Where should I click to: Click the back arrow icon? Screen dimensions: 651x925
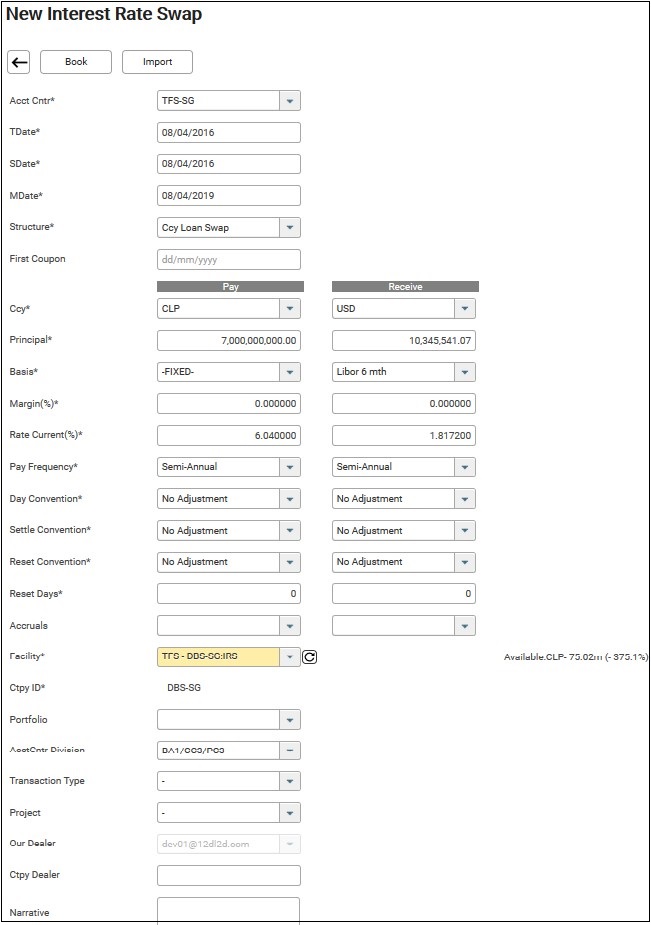(x=19, y=62)
